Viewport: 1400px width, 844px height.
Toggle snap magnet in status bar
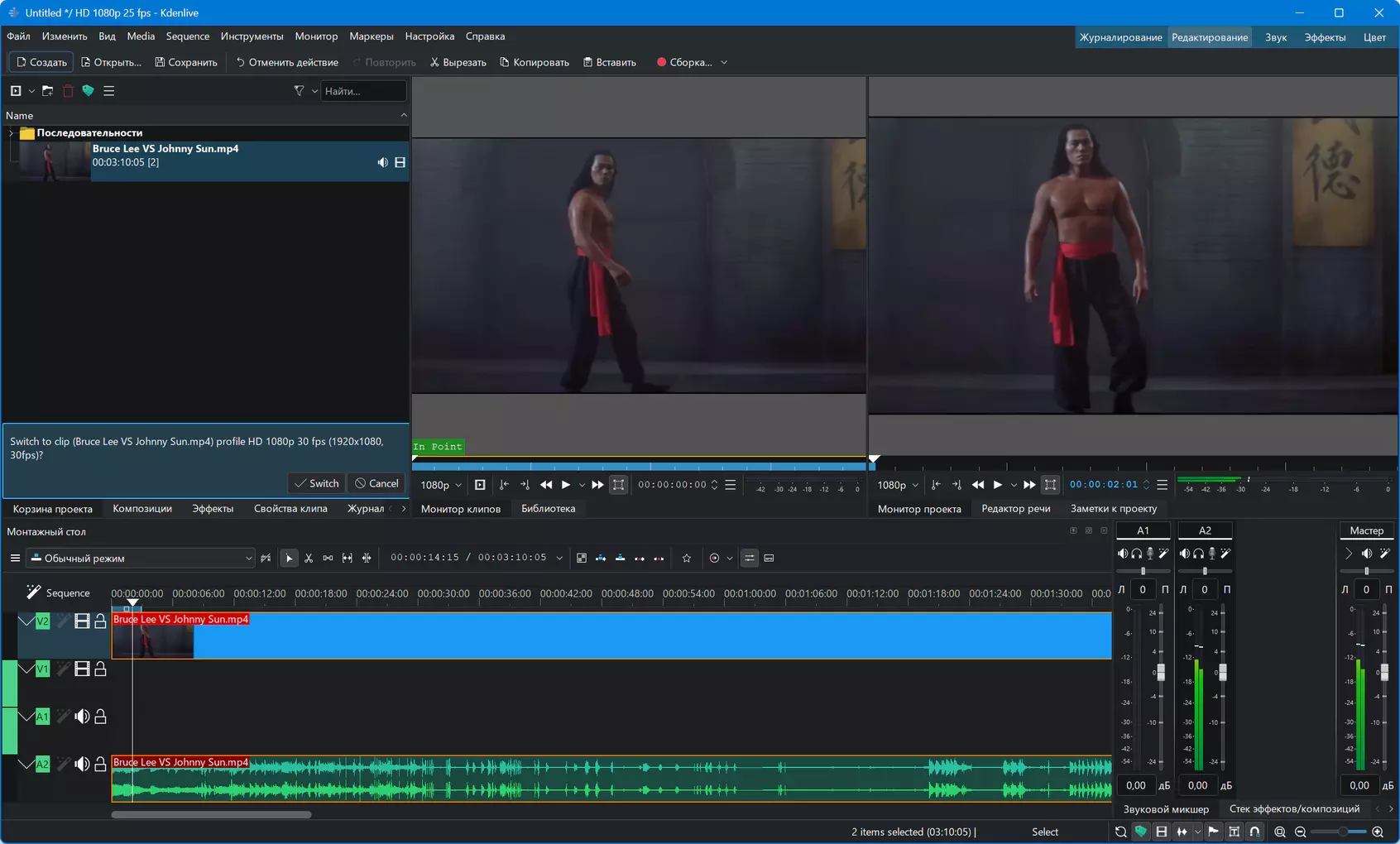[1254, 832]
